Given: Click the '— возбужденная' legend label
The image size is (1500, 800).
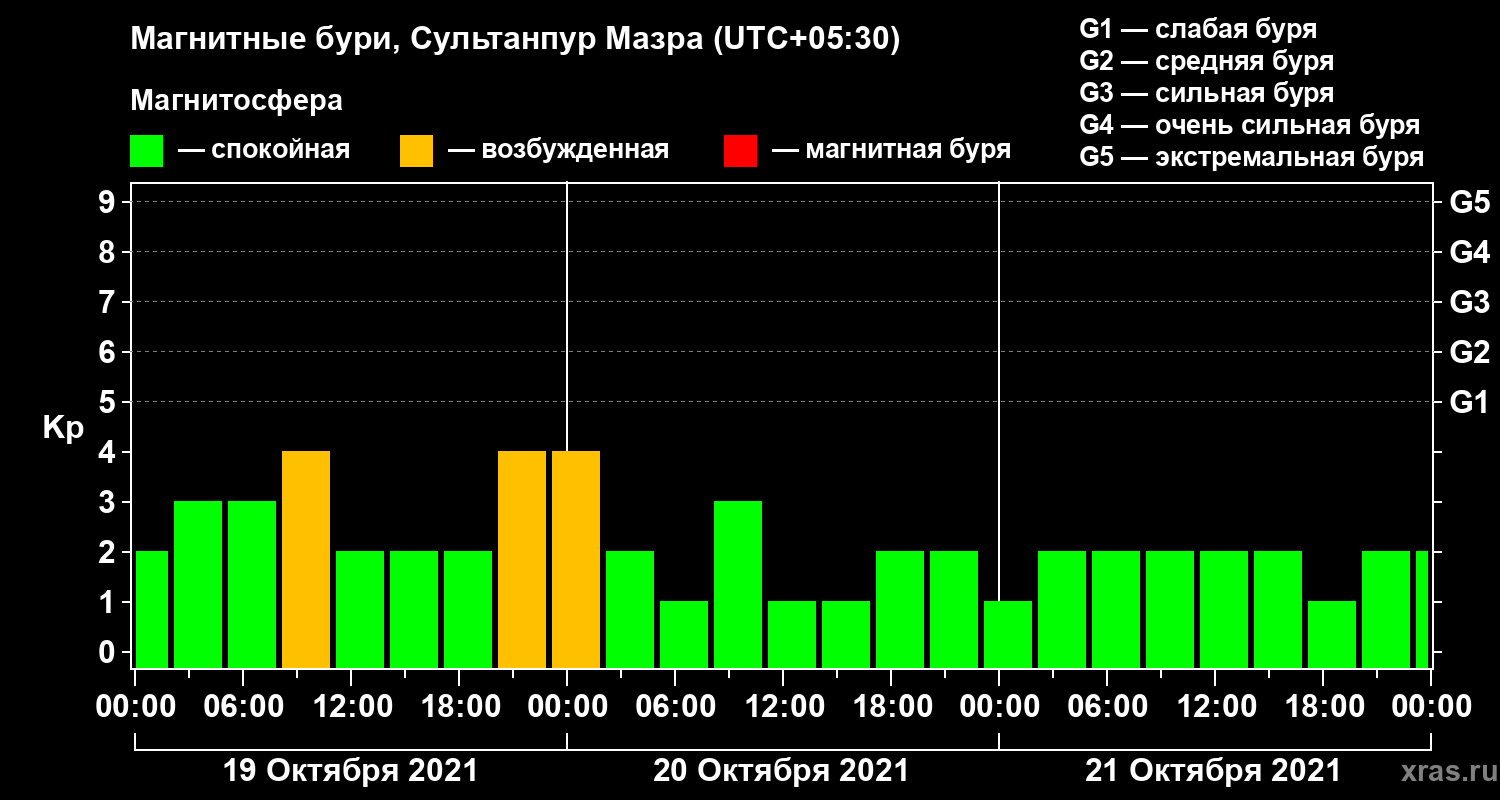Looking at the screenshot, I should pos(558,151).
